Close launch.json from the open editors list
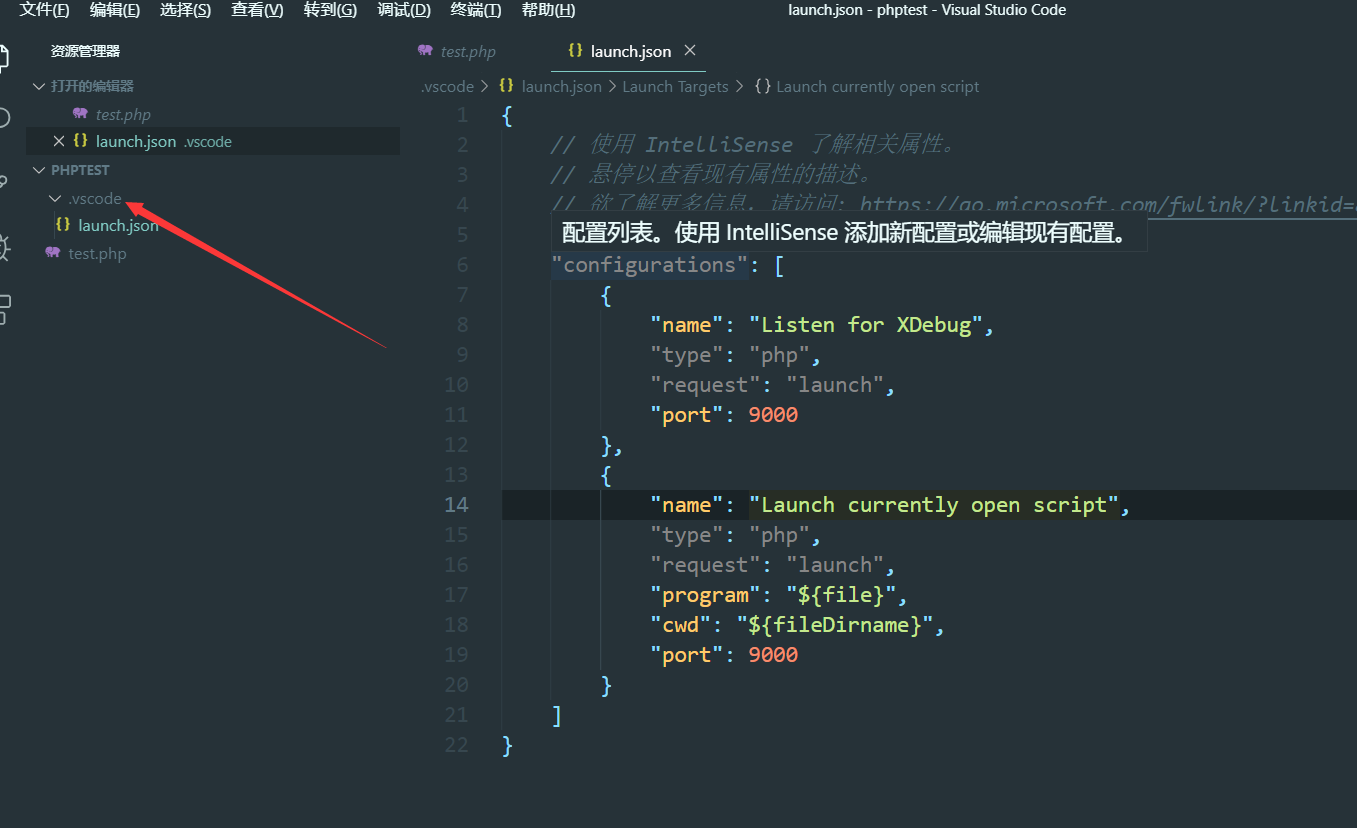 (x=58, y=141)
